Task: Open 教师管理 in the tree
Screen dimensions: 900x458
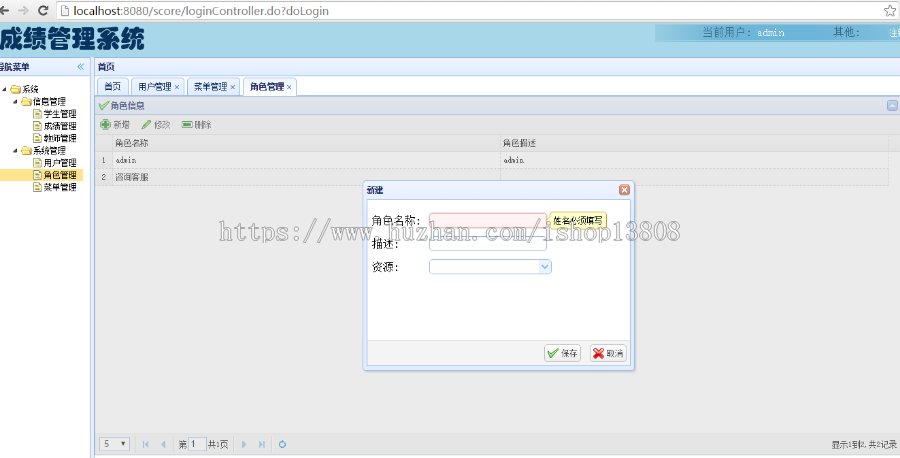Action: pyautogui.click(x=60, y=138)
